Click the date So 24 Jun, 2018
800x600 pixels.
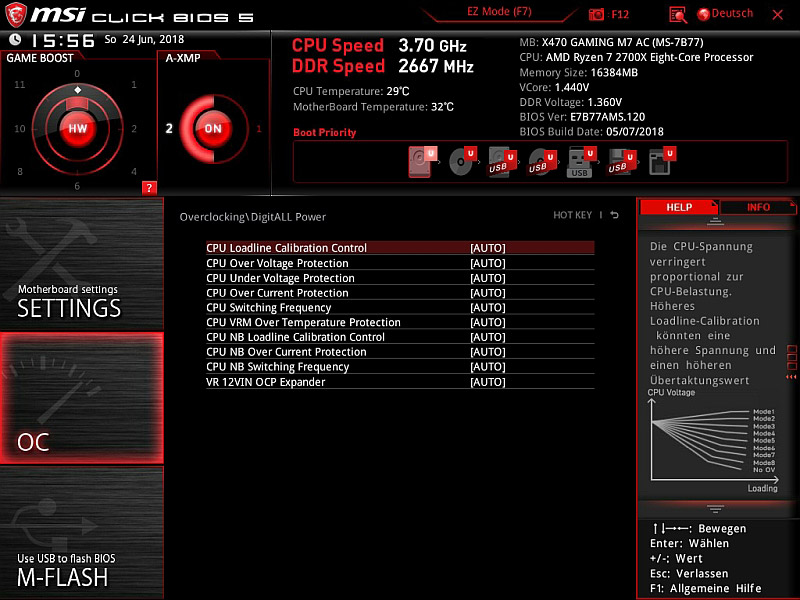click(144, 39)
